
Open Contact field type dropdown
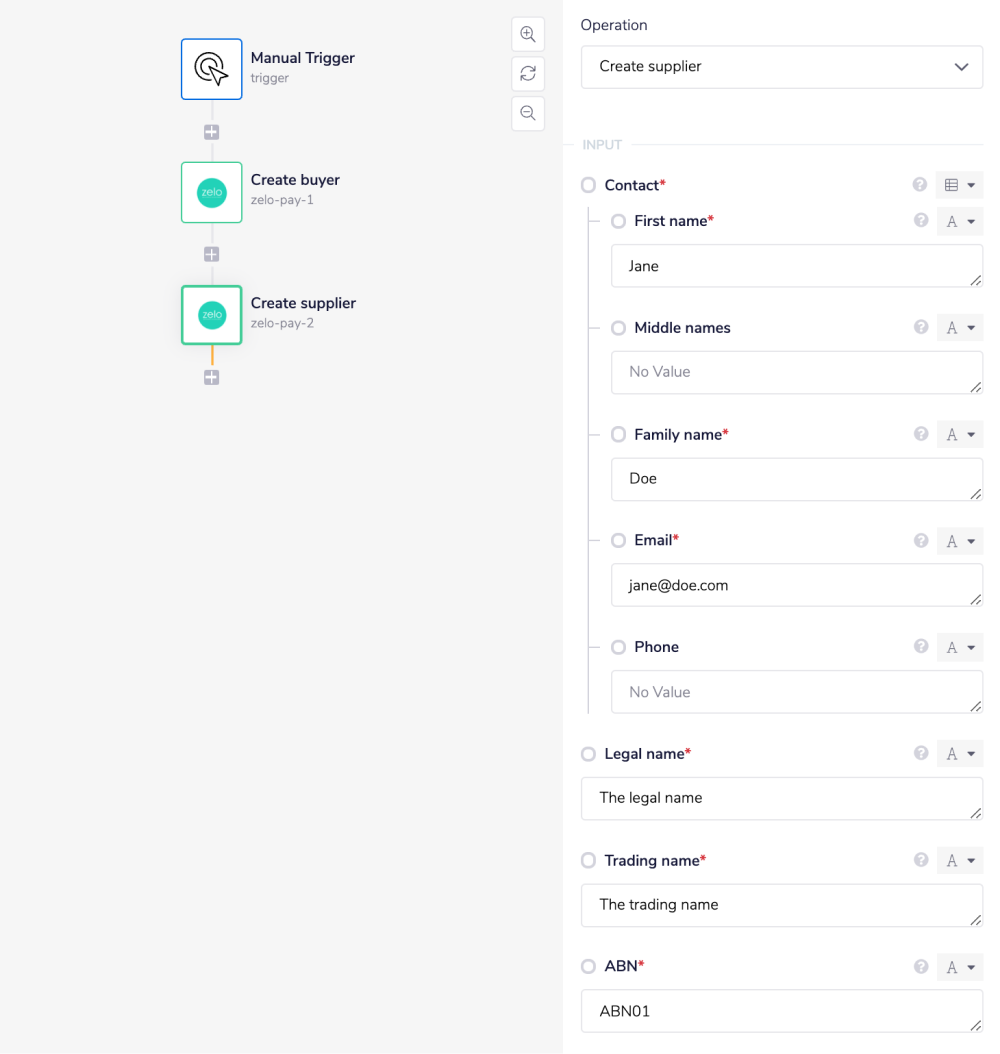click(x=960, y=185)
